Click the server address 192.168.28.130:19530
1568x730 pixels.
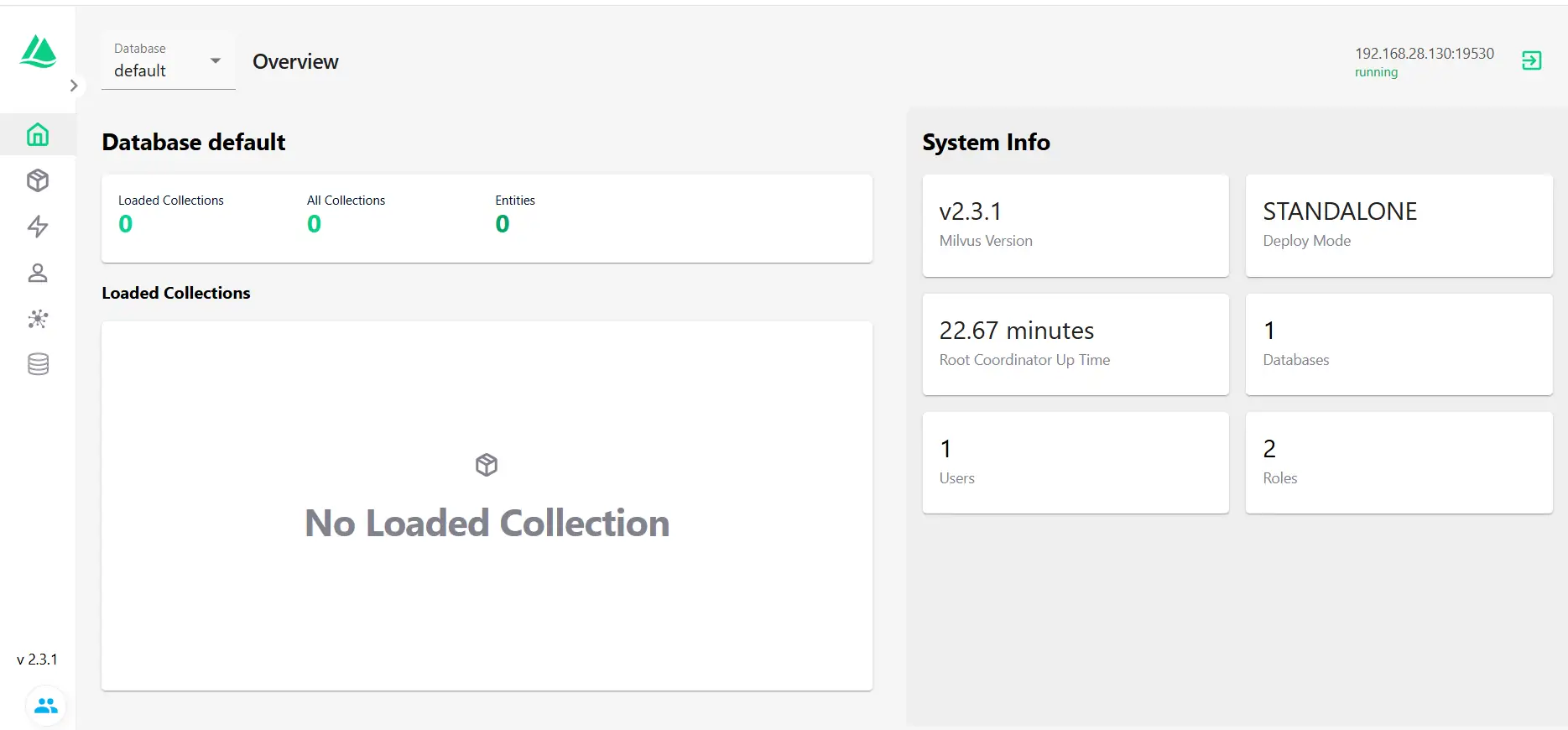click(1425, 53)
